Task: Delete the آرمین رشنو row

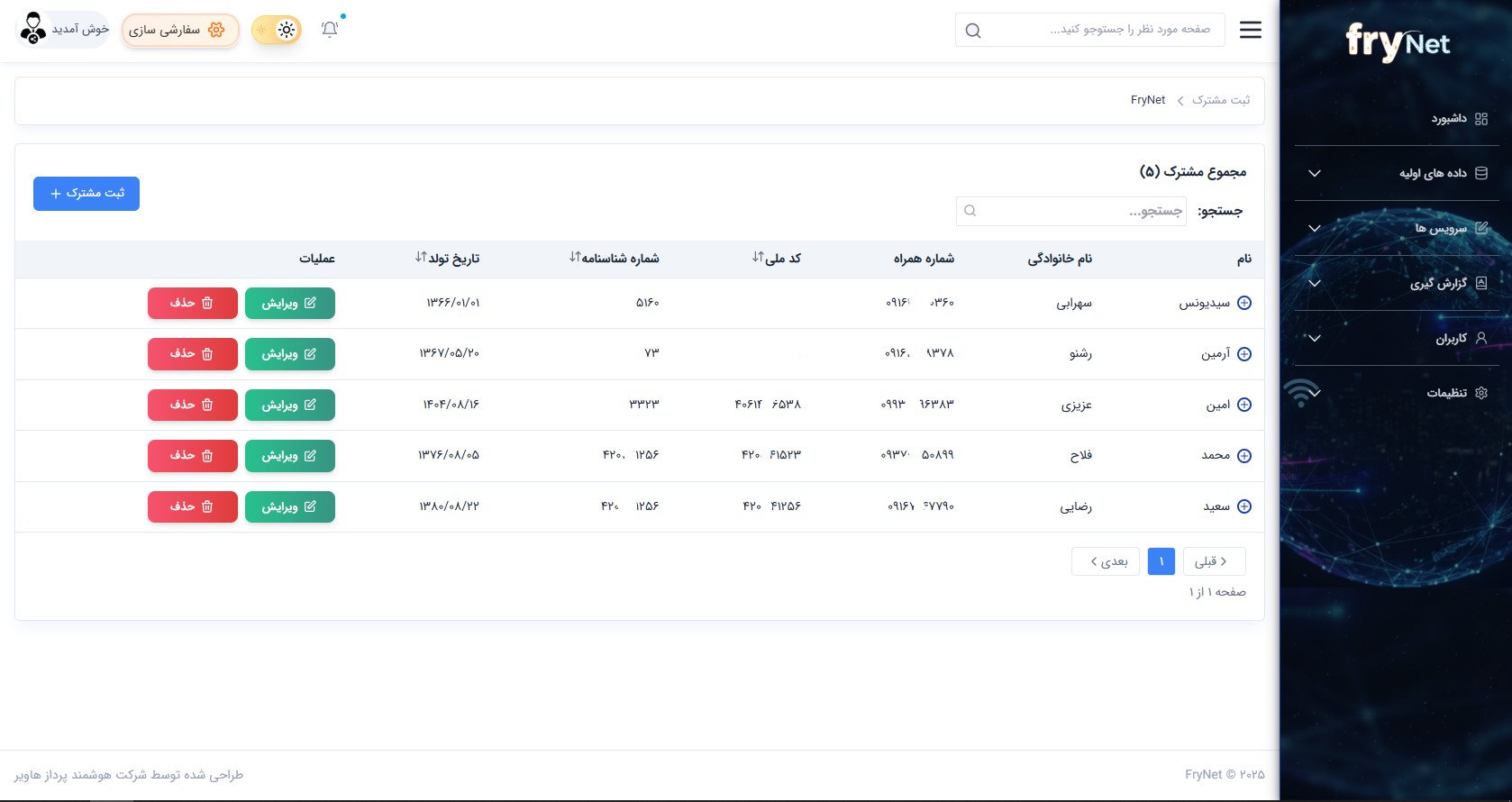Action: pyautogui.click(x=193, y=354)
